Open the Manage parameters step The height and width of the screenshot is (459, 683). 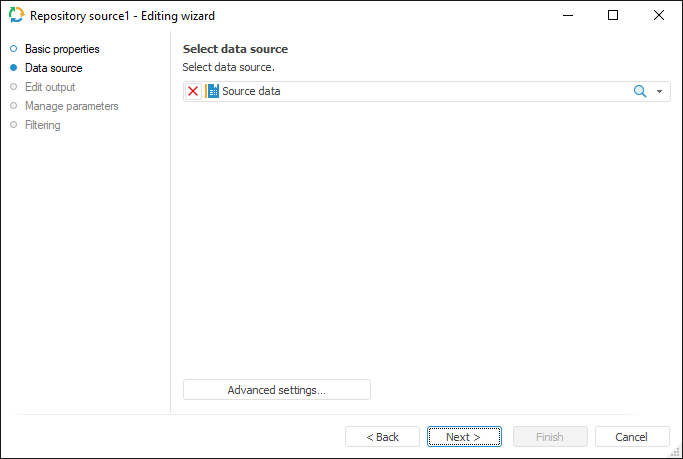(x=71, y=106)
